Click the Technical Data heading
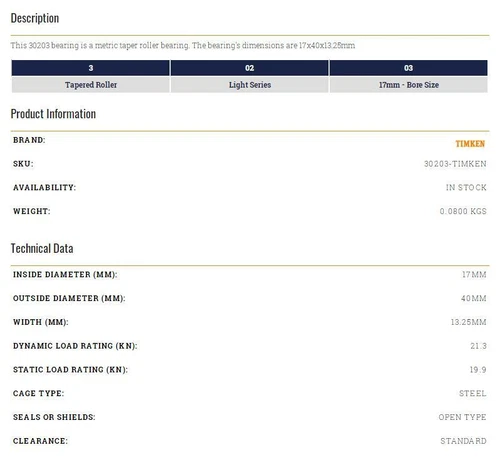500x470 pixels. pyautogui.click(x=42, y=248)
